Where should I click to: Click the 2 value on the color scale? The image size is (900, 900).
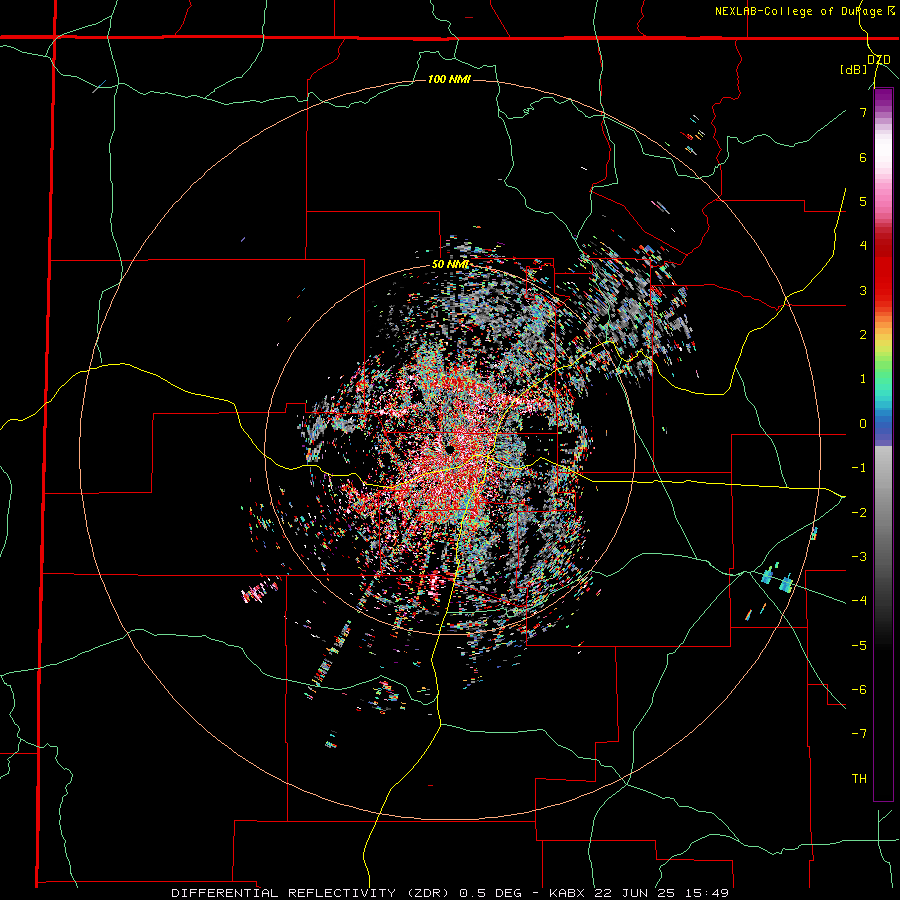(x=863, y=335)
